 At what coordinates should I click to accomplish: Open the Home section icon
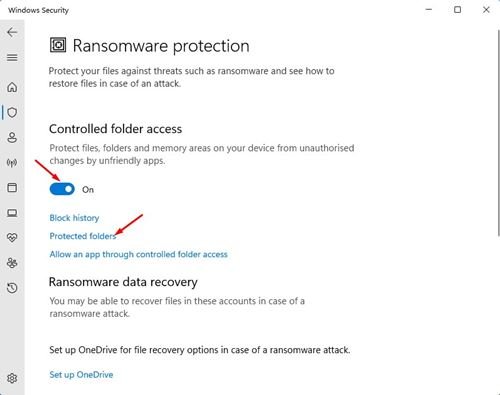click(x=12, y=87)
